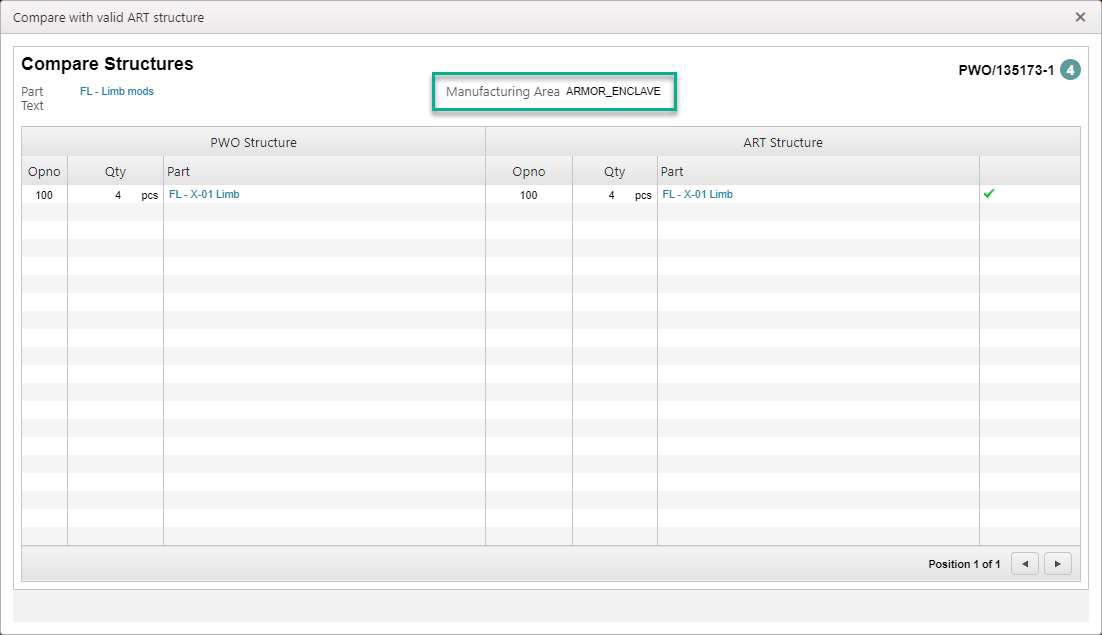Viewport: 1102px width, 635px height.
Task: Select the ART Structure column header
Action: tap(783, 142)
